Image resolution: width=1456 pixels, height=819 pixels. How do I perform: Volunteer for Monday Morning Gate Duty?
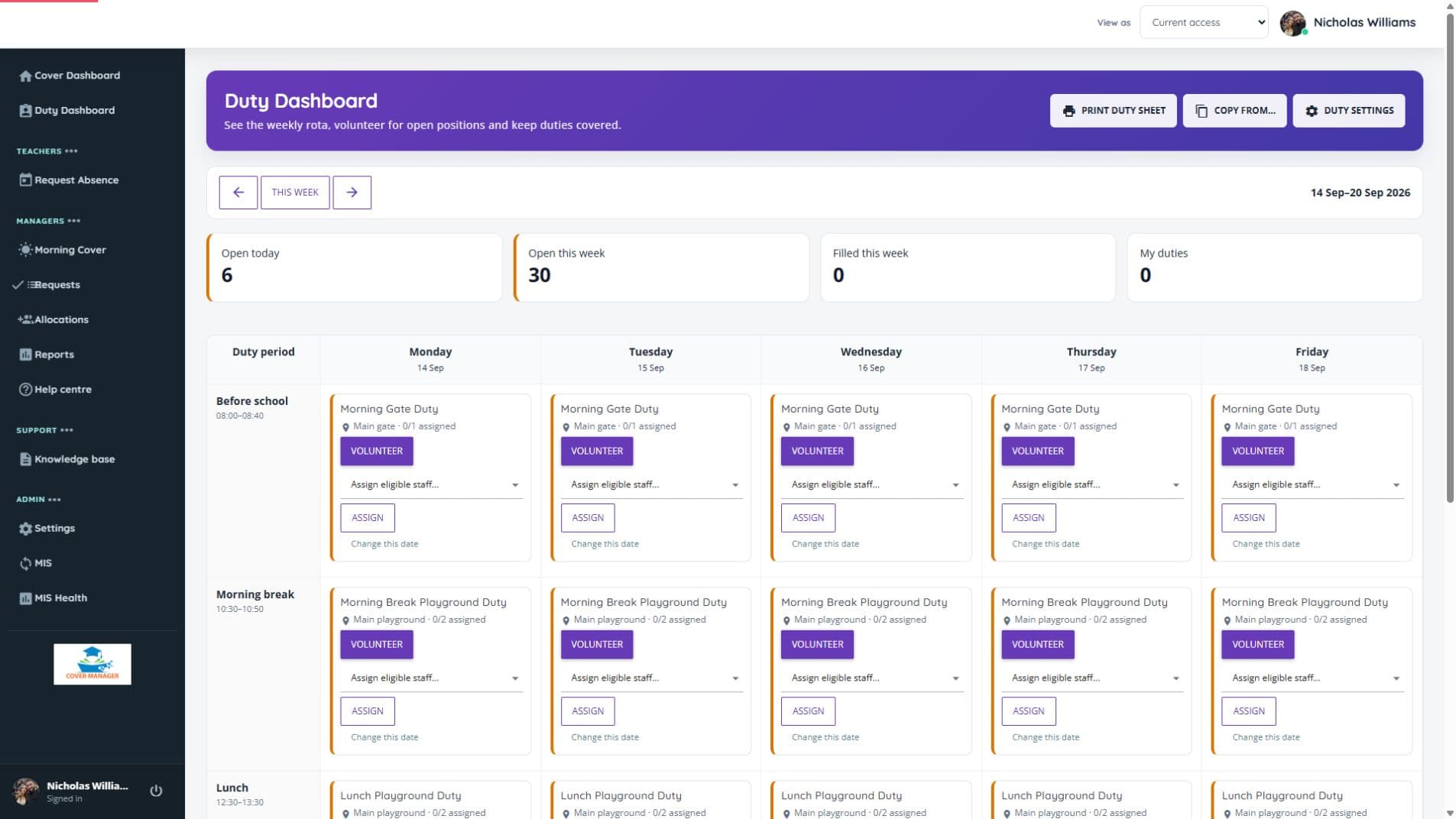point(377,451)
